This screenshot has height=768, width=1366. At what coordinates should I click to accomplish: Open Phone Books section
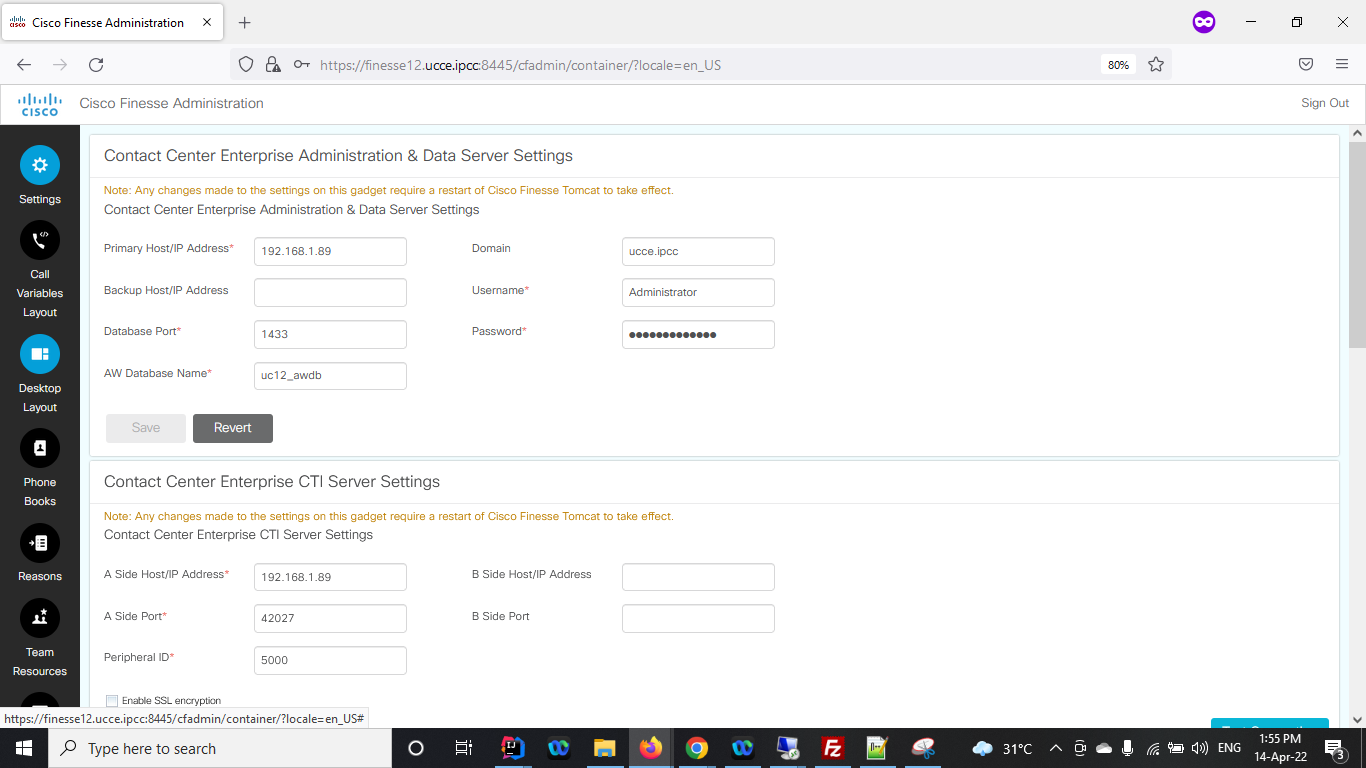click(40, 449)
